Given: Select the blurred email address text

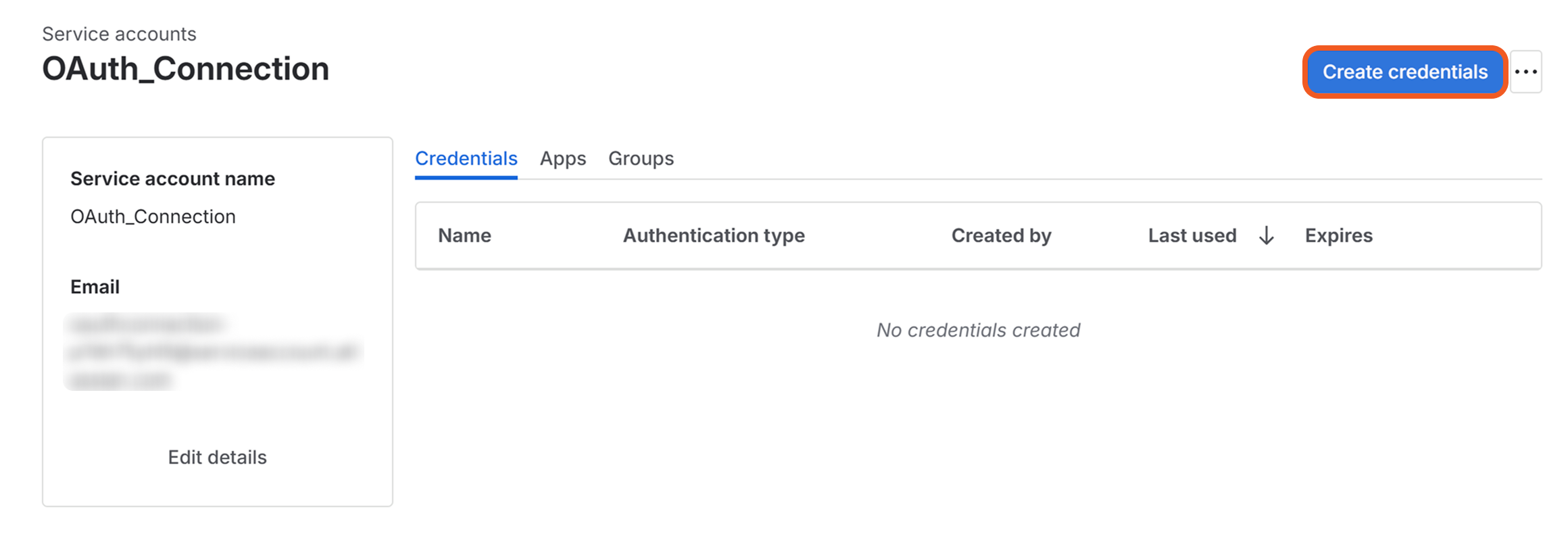Looking at the screenshot, I should click(213, 352).
